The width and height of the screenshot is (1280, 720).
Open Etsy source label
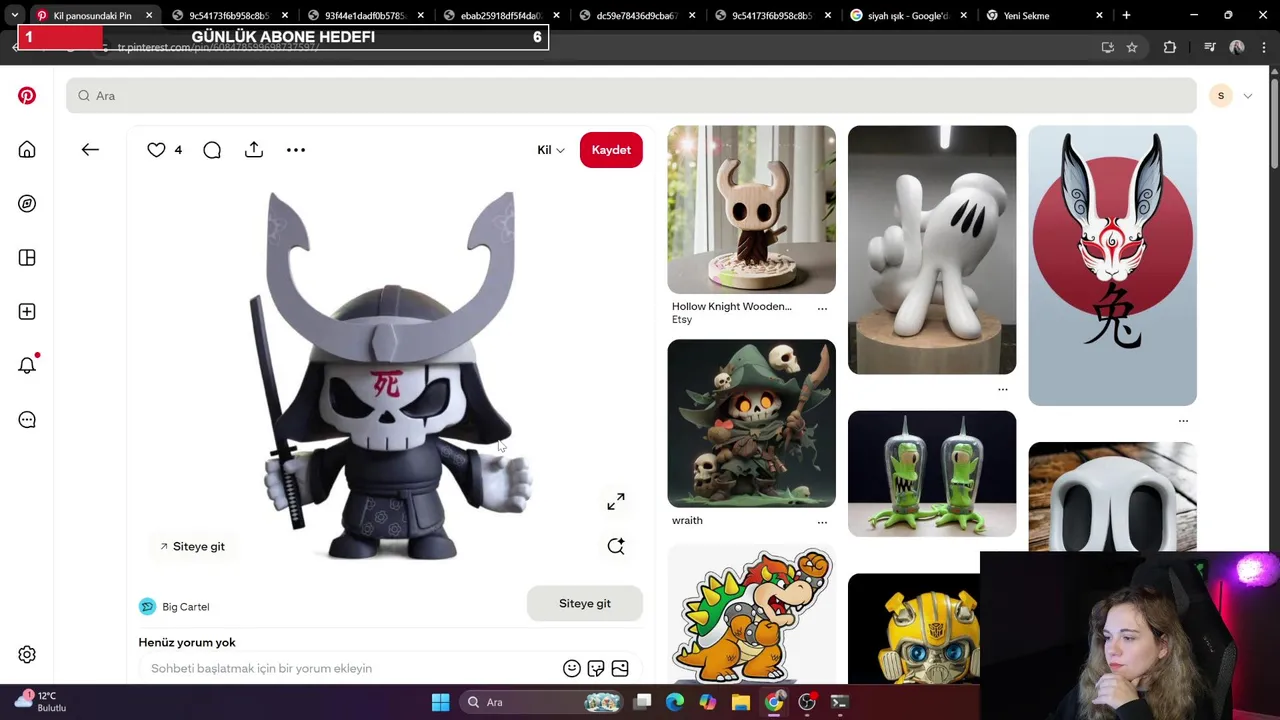tap(682, 320)
